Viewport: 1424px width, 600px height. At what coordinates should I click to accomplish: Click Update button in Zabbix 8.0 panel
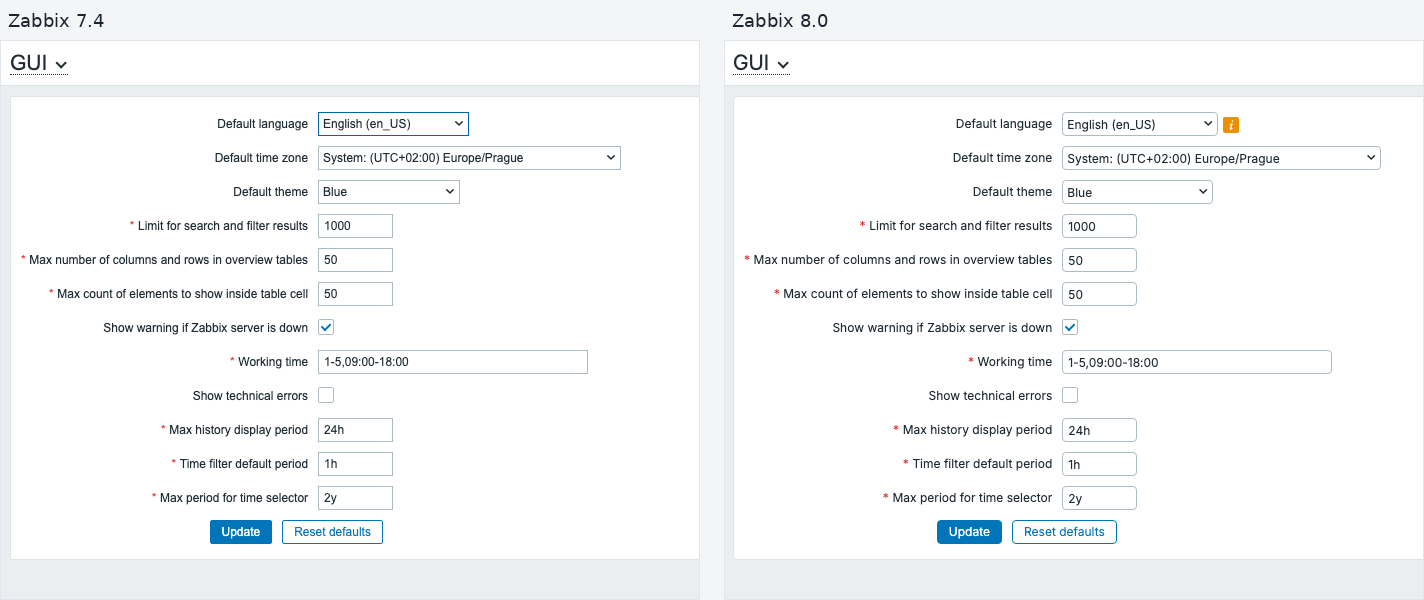[969, 532]
